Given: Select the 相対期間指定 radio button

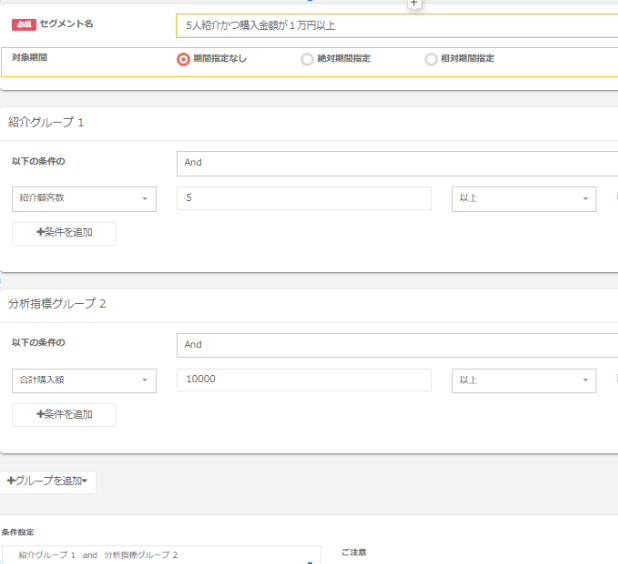Looking at the screenshot, I should [431, 59].
